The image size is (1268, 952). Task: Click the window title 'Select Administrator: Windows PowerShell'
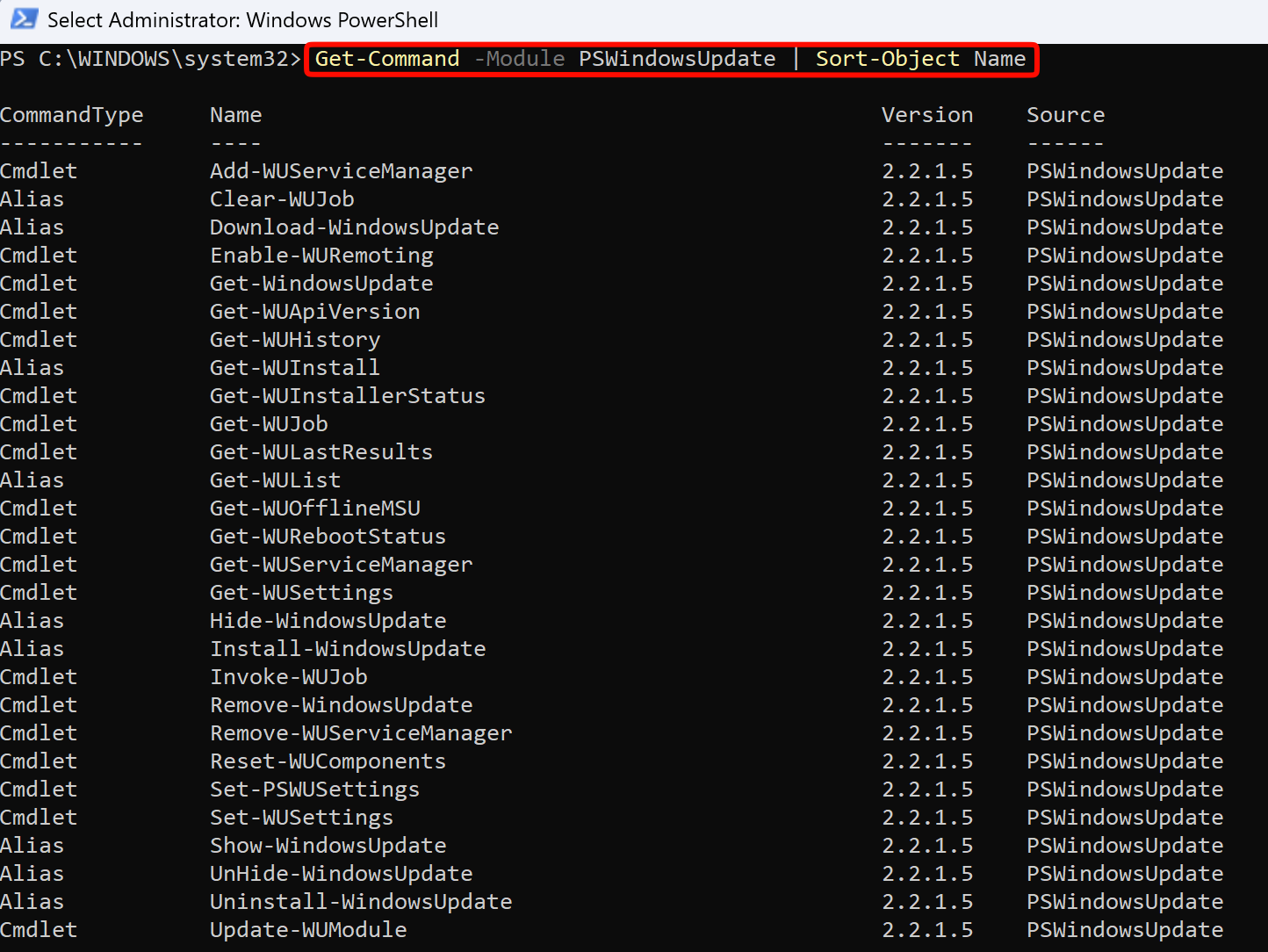tap(242, 19)
